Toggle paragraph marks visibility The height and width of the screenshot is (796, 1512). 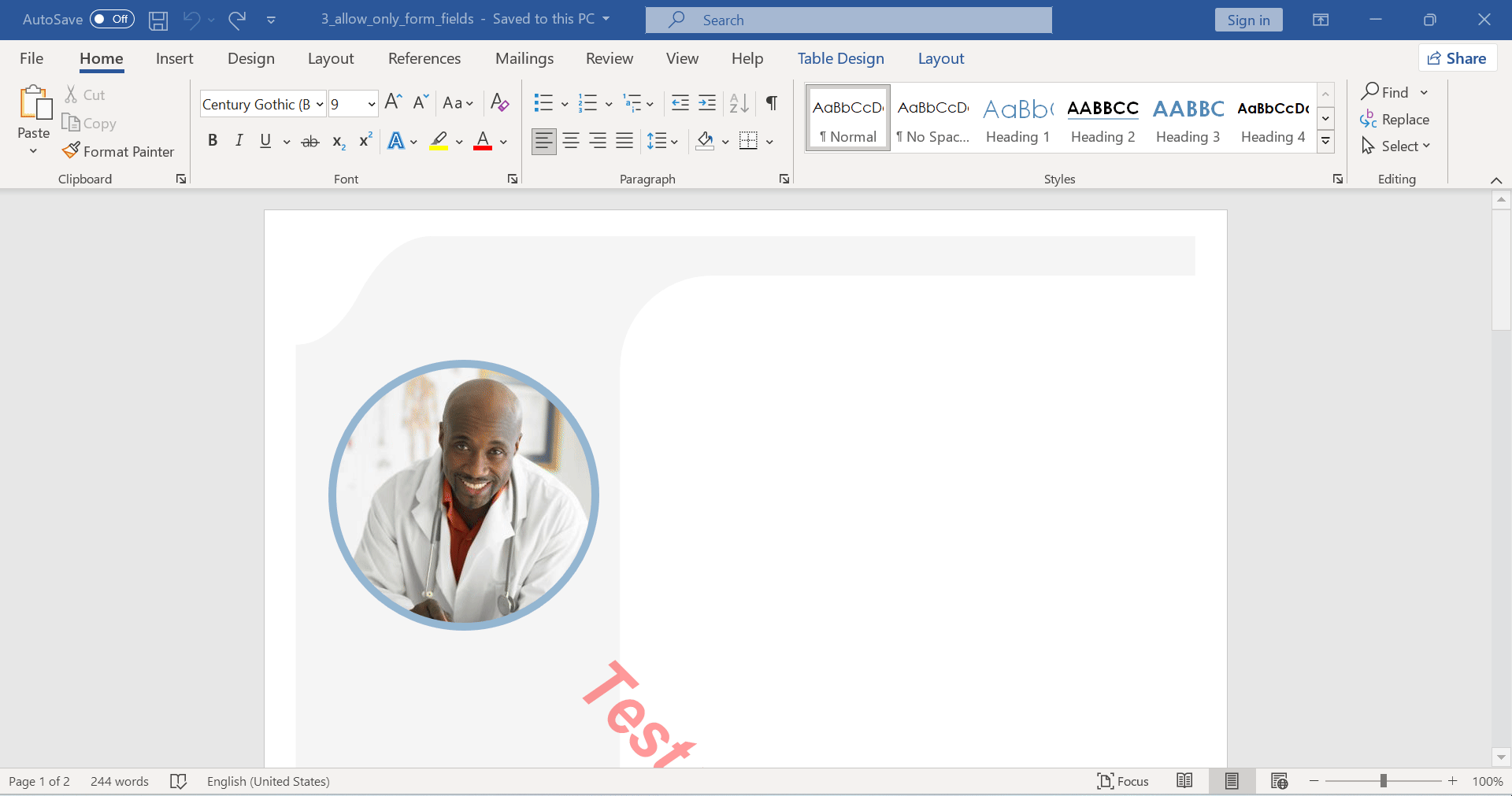(771, 102)
